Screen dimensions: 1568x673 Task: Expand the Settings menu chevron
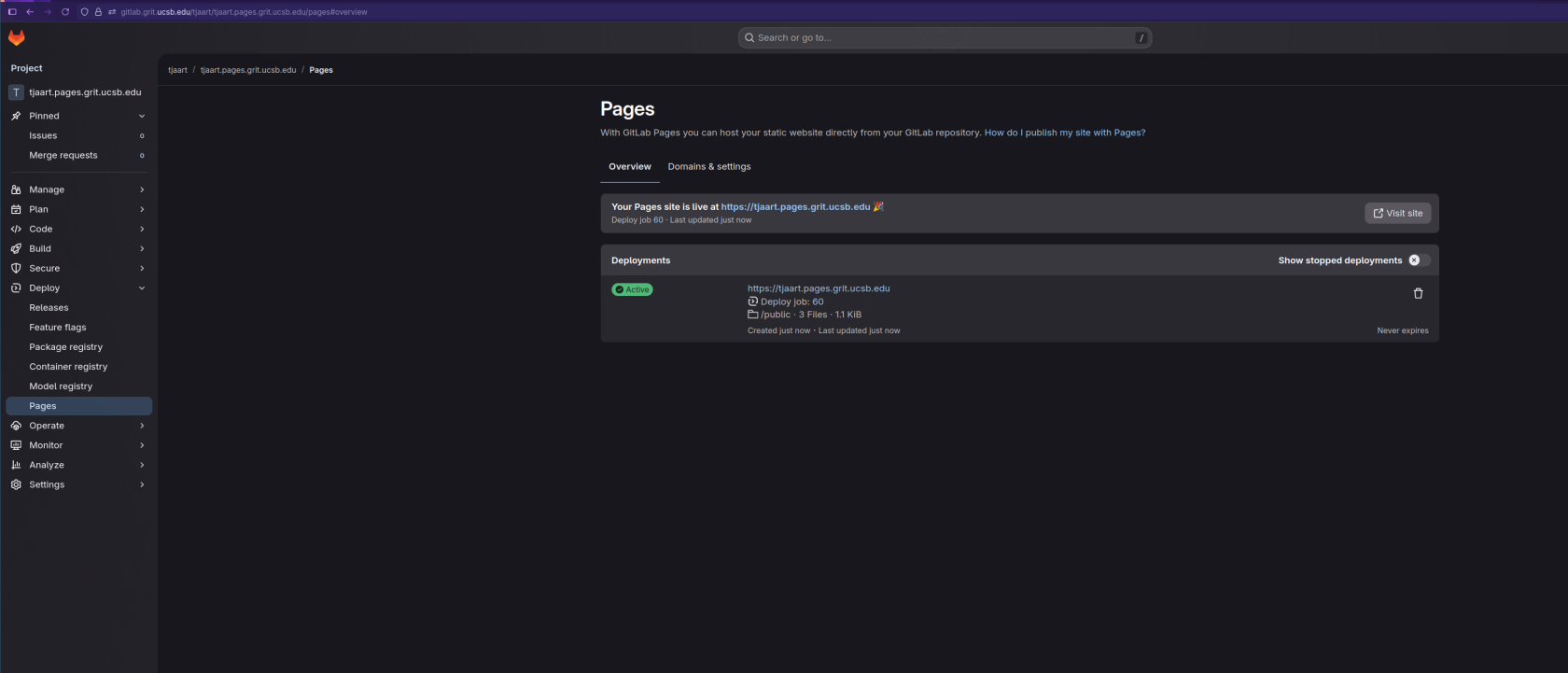(x=142, y=484)
